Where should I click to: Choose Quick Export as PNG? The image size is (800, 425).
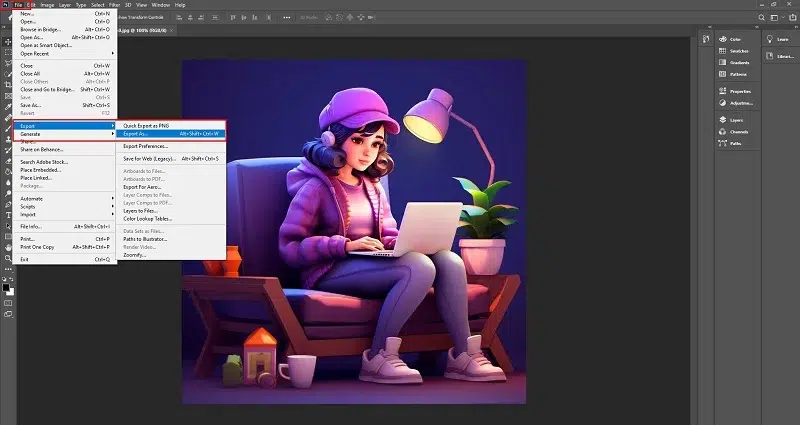tap(171, 126)
